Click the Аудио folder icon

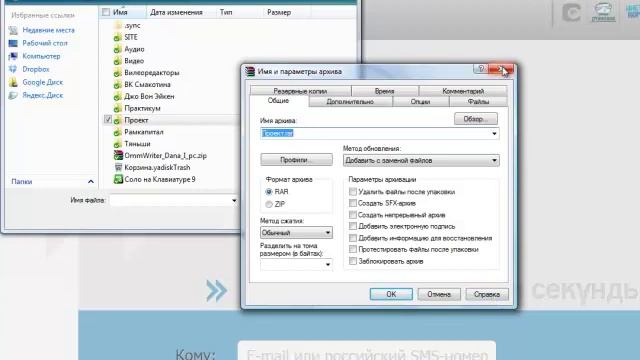click(x=118, y=49)
